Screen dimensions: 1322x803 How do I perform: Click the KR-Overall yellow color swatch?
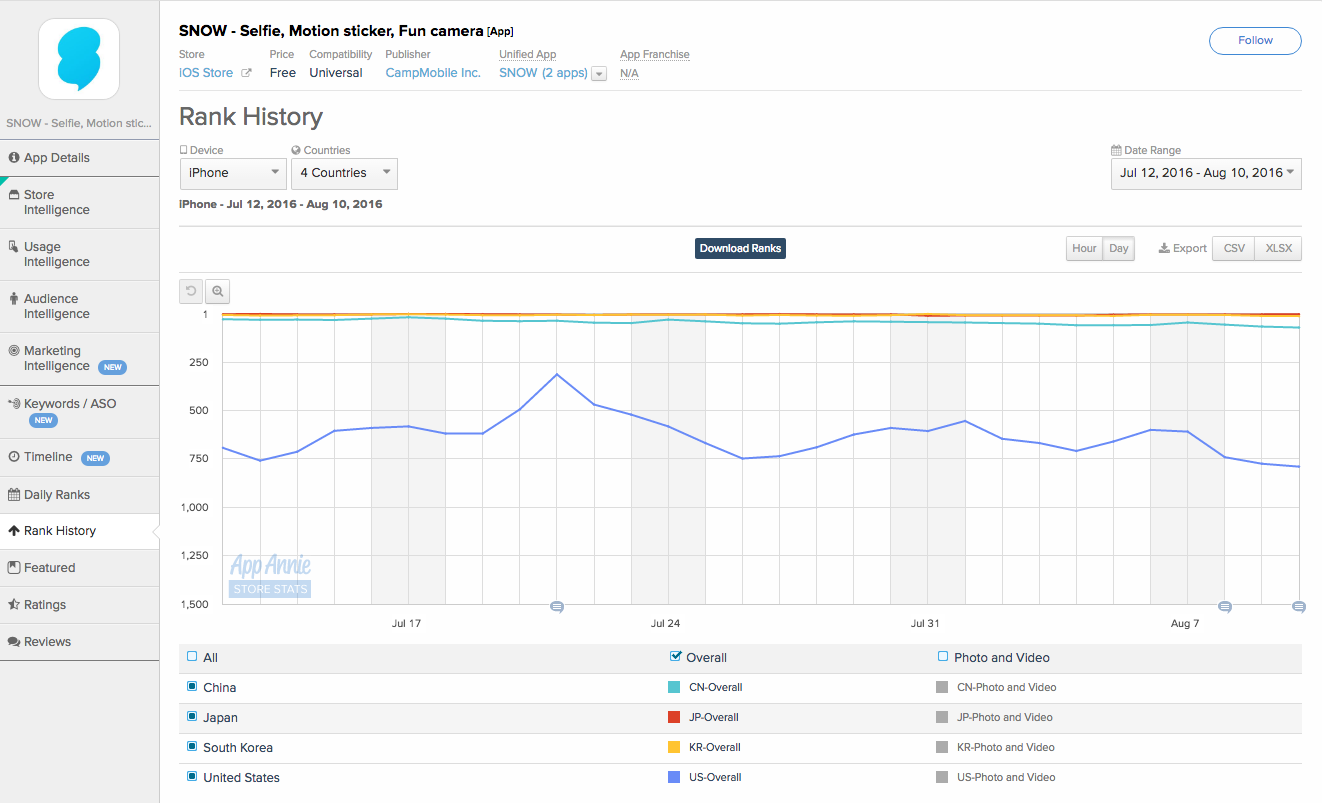(x=674, y=747)
